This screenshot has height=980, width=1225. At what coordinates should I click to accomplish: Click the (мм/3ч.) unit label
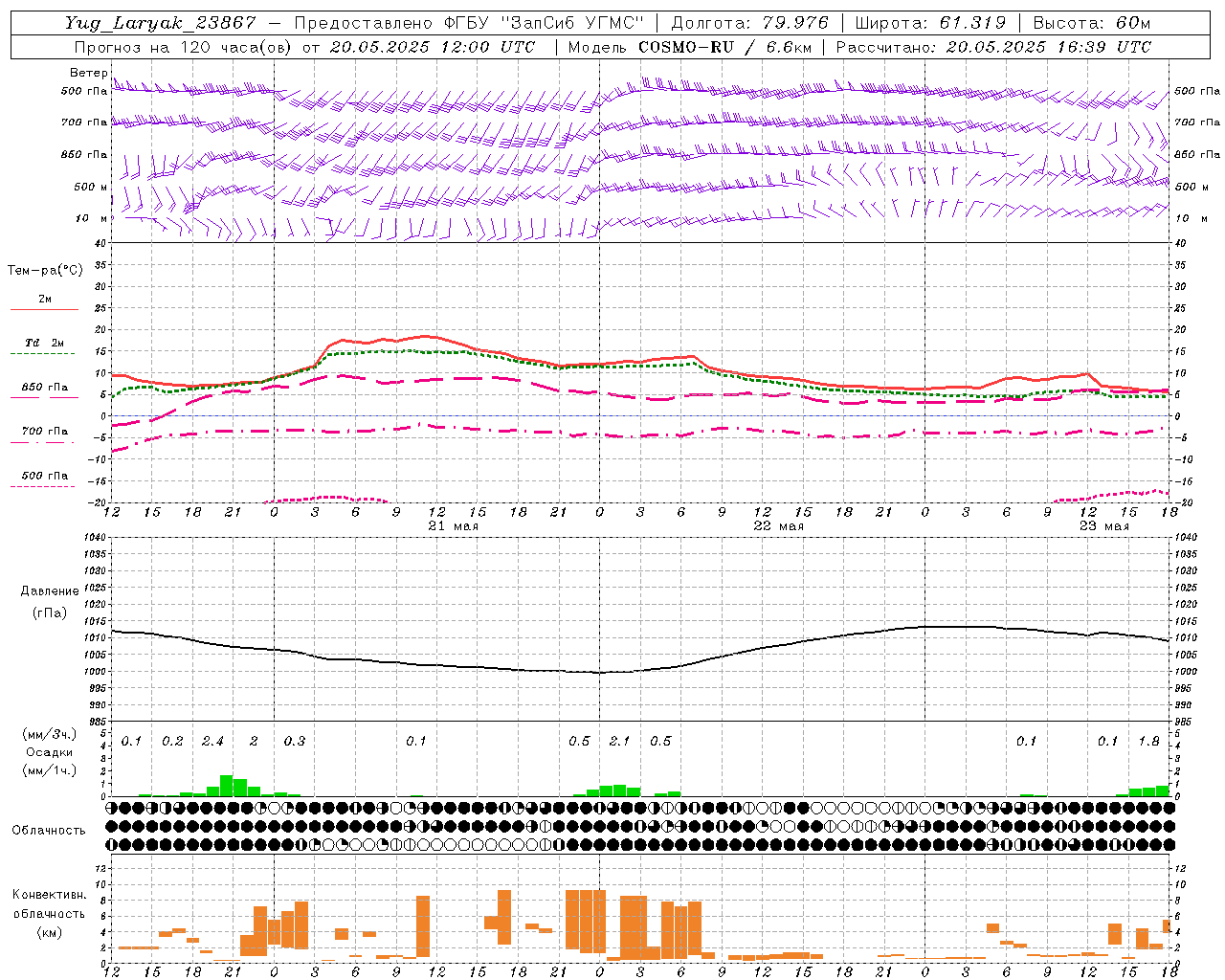tap(49, 735)
